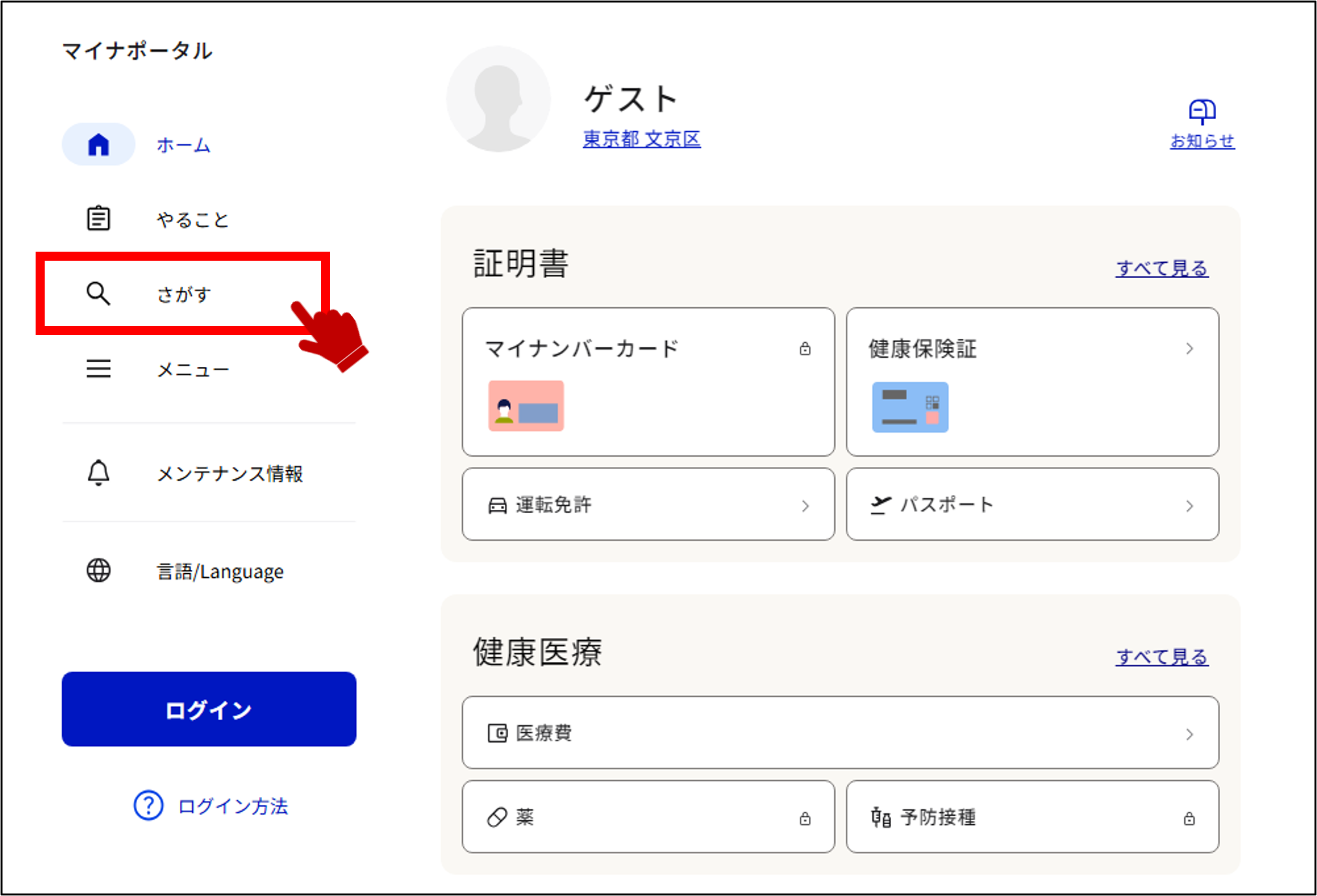Click すべて見る in 証明書 section
Screen dimensions: 1317x896
click(1162, 268)
